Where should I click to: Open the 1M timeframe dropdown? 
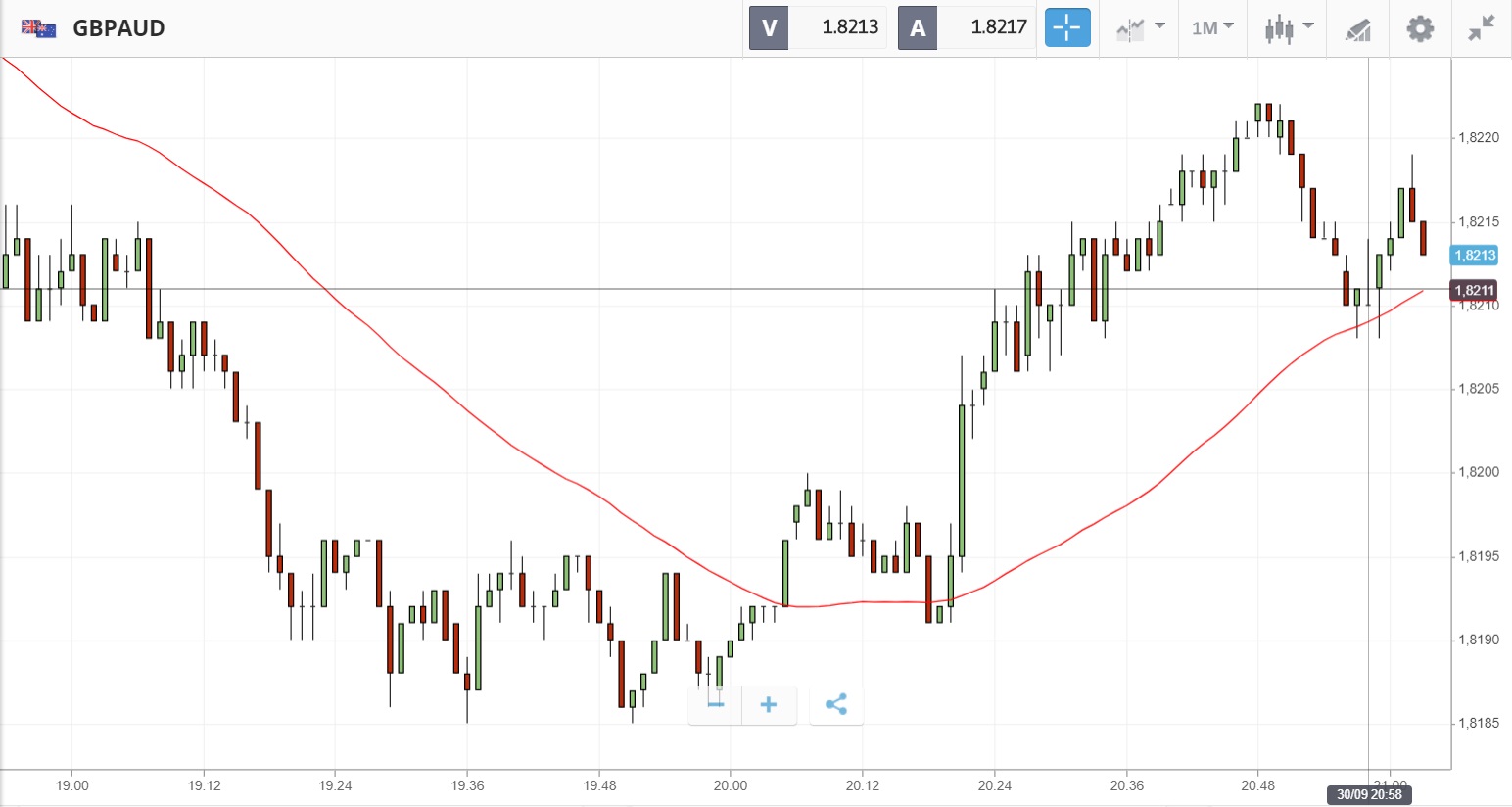[1212, 27]
